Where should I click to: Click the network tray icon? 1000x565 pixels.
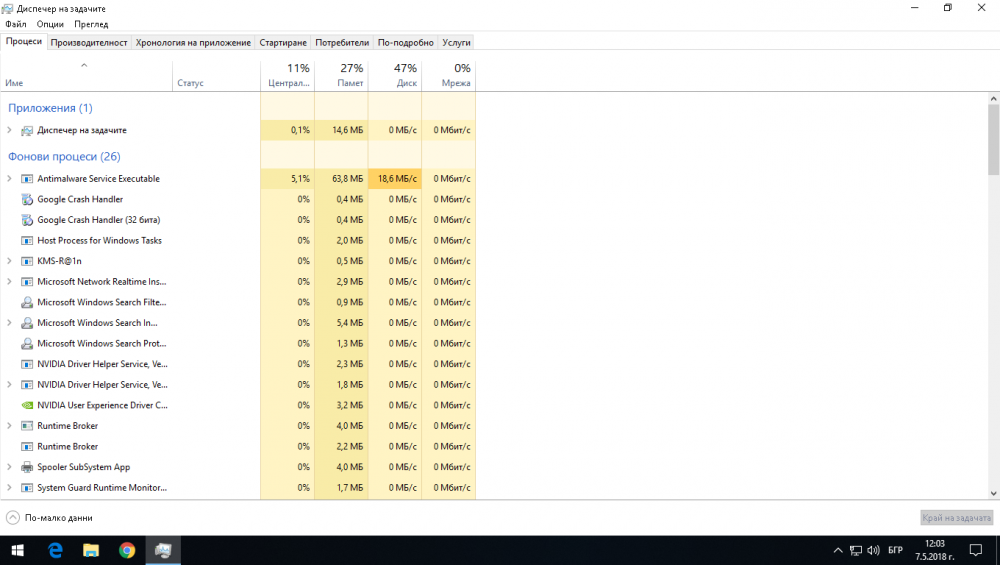pos(856,550)
